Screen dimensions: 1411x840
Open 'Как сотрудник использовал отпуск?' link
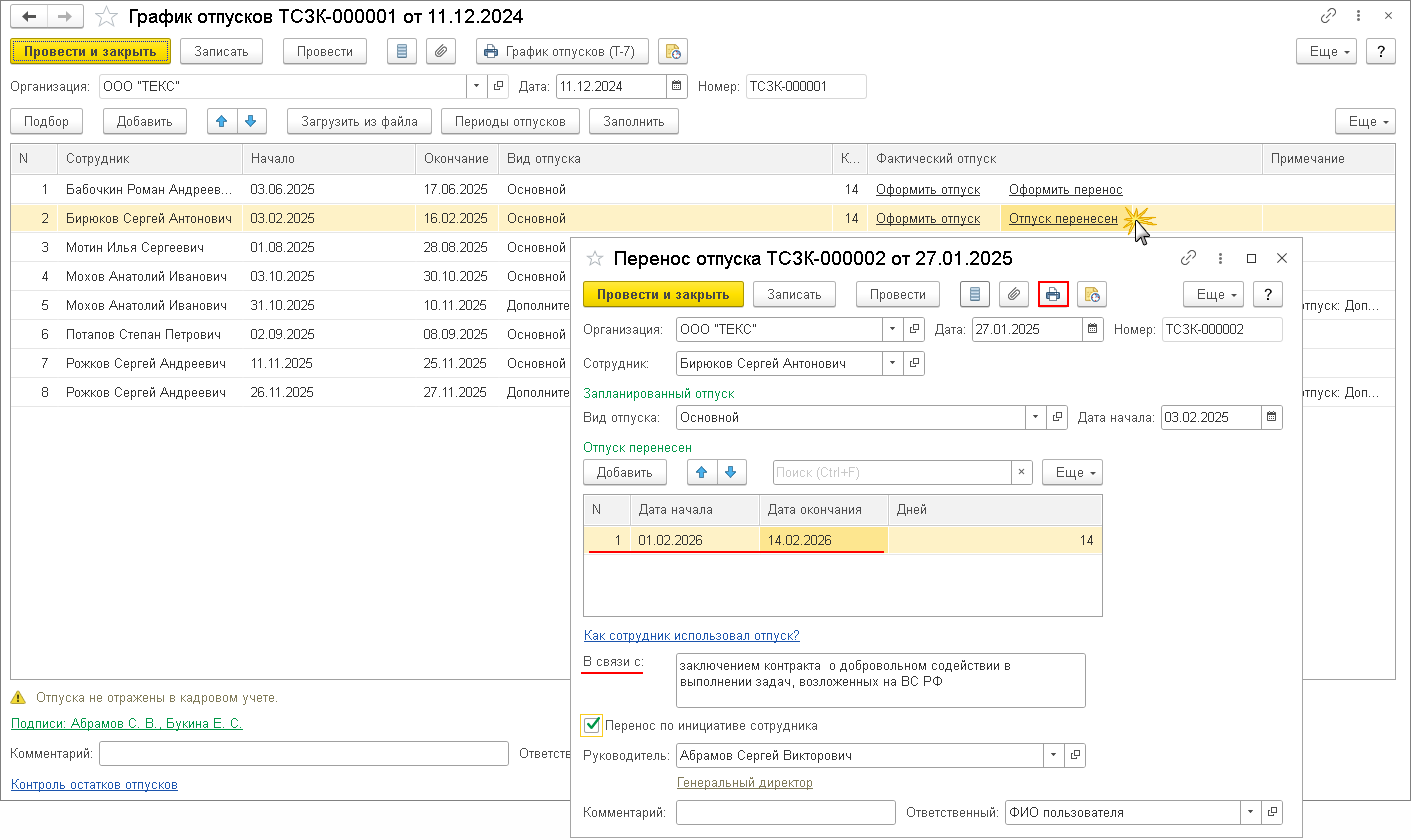pos(691,635)
